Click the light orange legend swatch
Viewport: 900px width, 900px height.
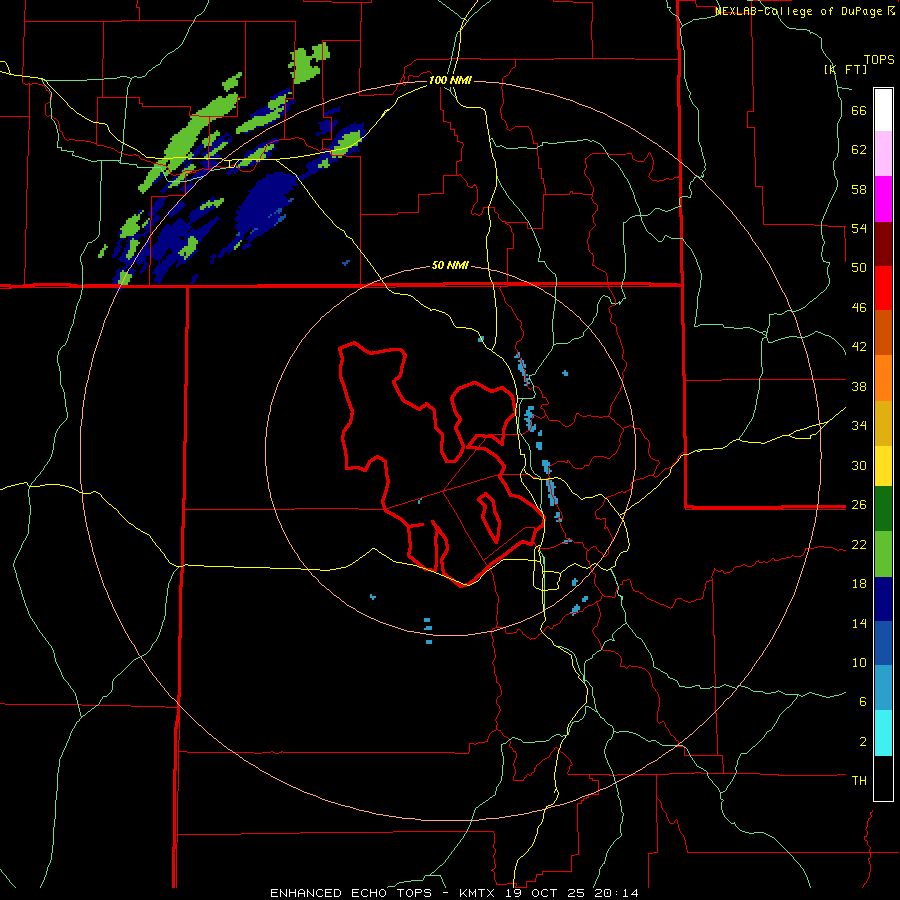click(x=883, y=378)
